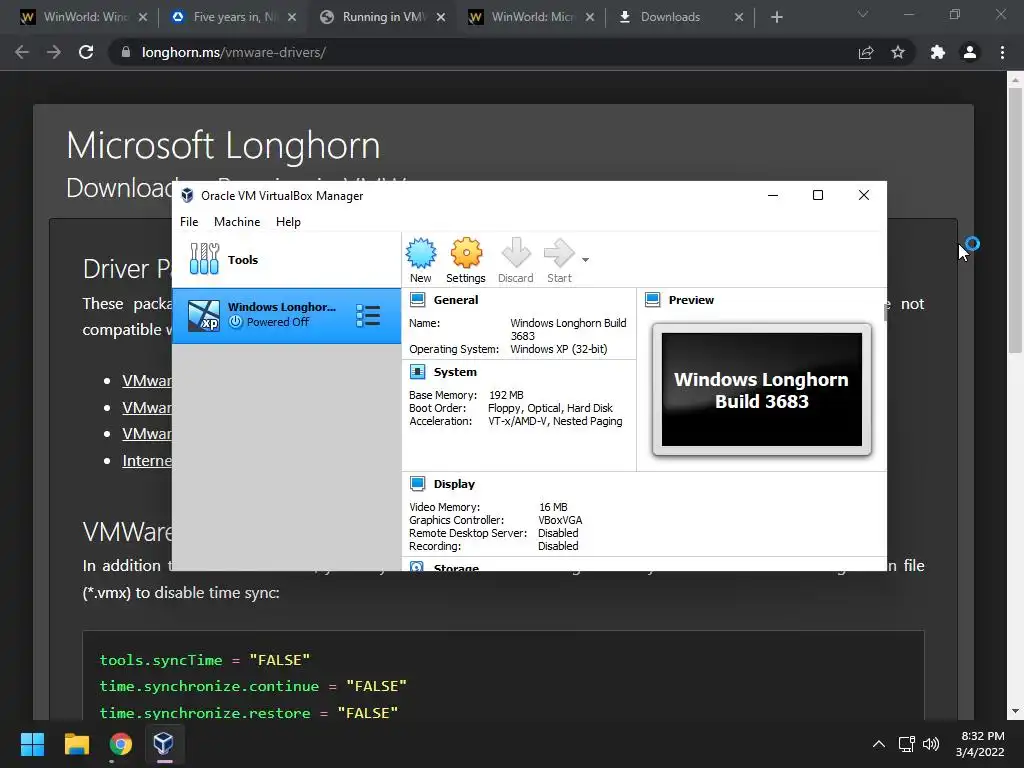Bookmark page with star icon

[x=898, y=52]
